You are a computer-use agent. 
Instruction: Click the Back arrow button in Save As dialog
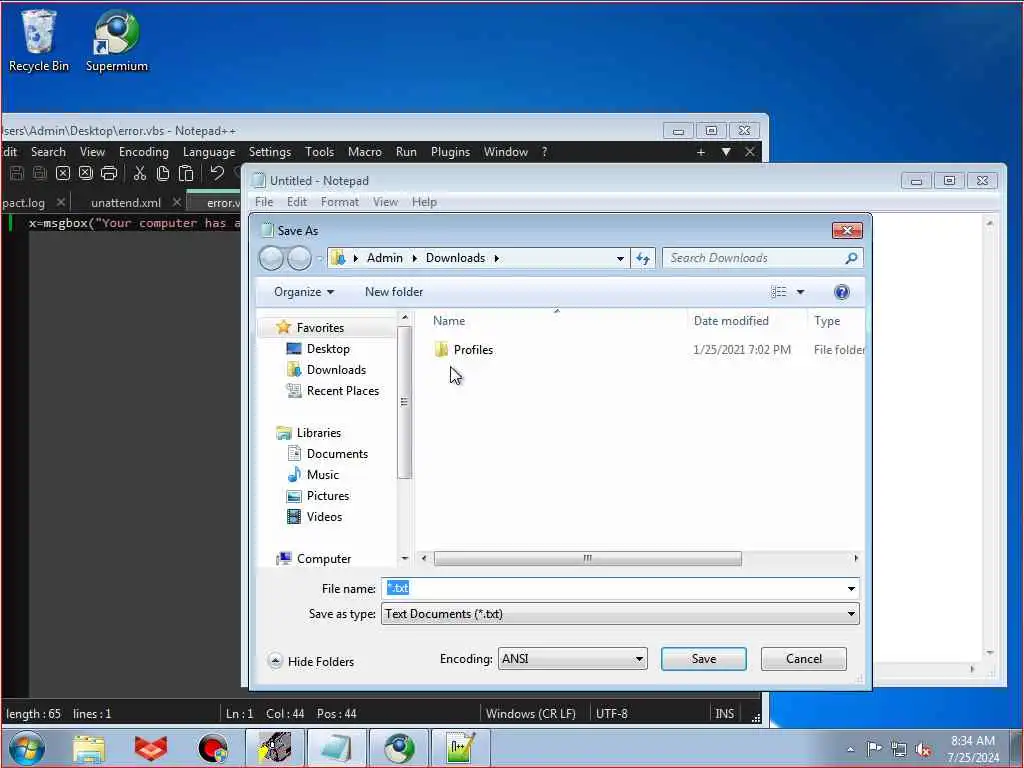coord(271,259)
